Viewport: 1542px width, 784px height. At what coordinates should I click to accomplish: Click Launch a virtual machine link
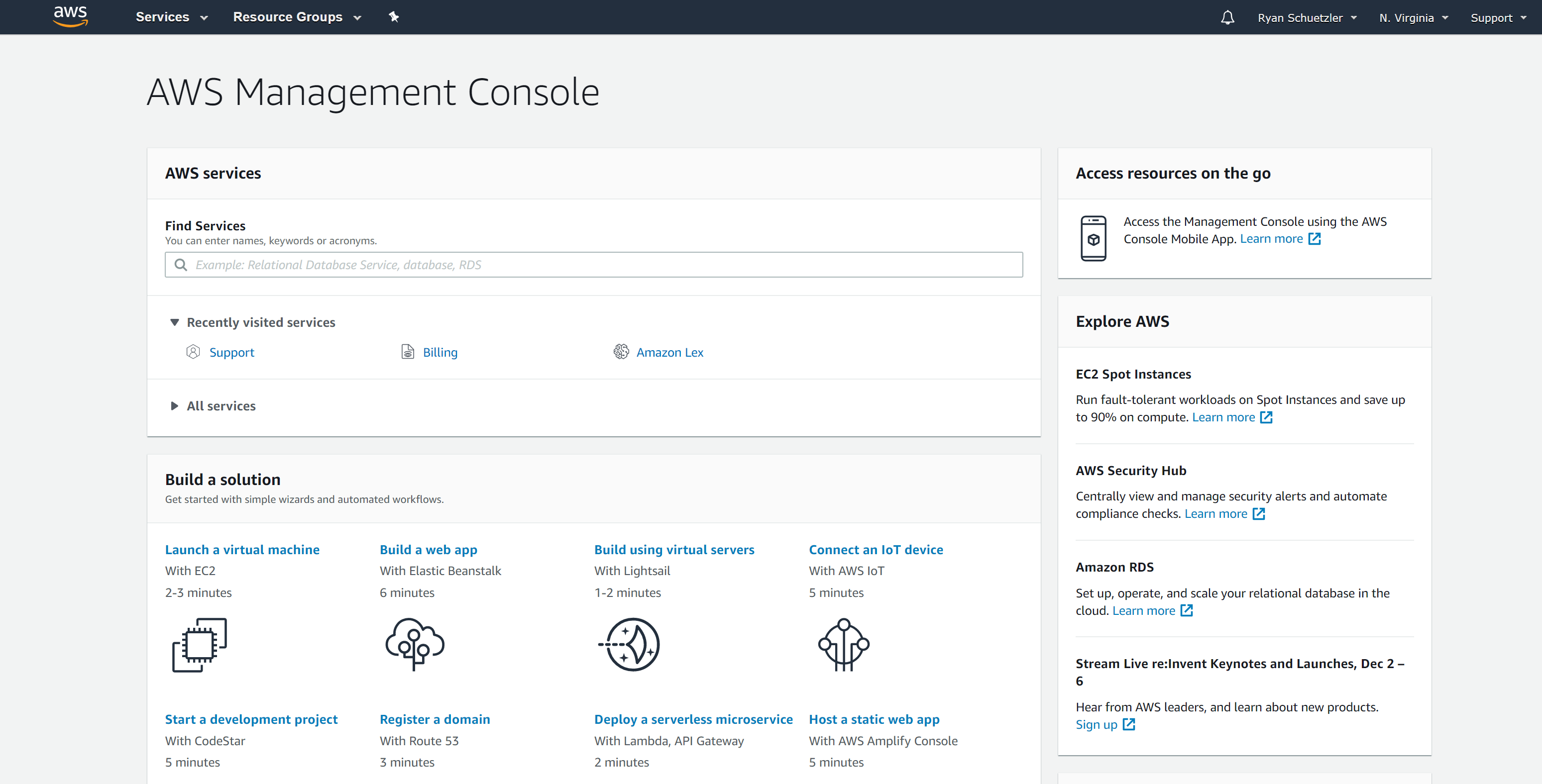pos(242,549)
